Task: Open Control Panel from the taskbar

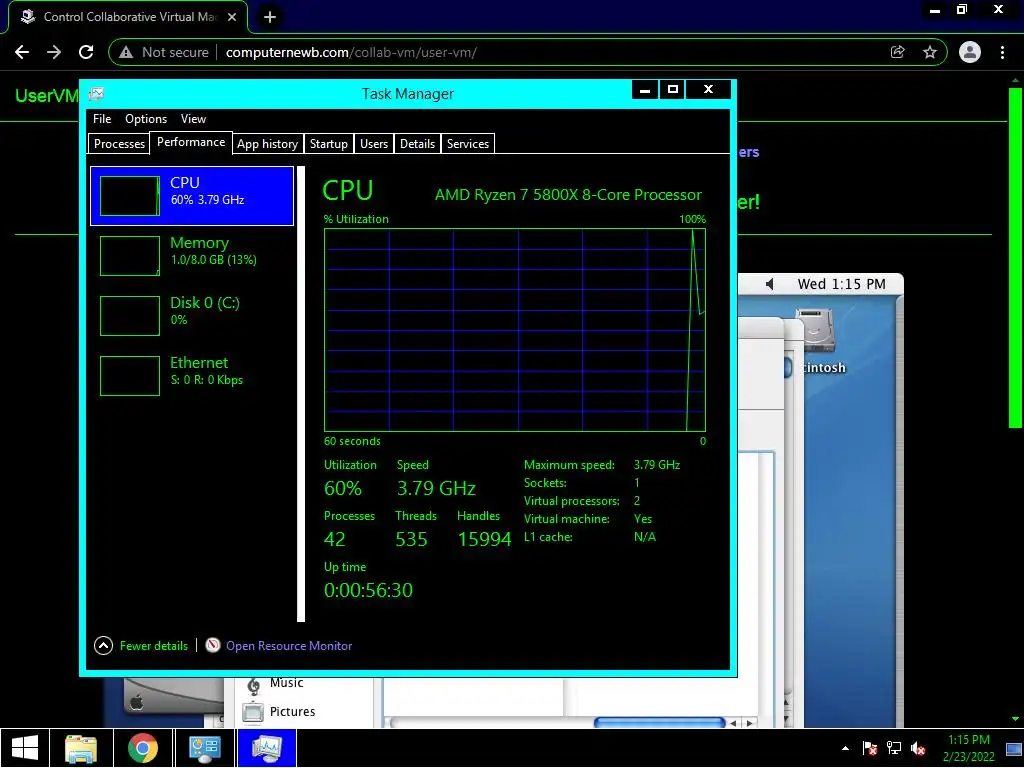Action: [204, 748]
